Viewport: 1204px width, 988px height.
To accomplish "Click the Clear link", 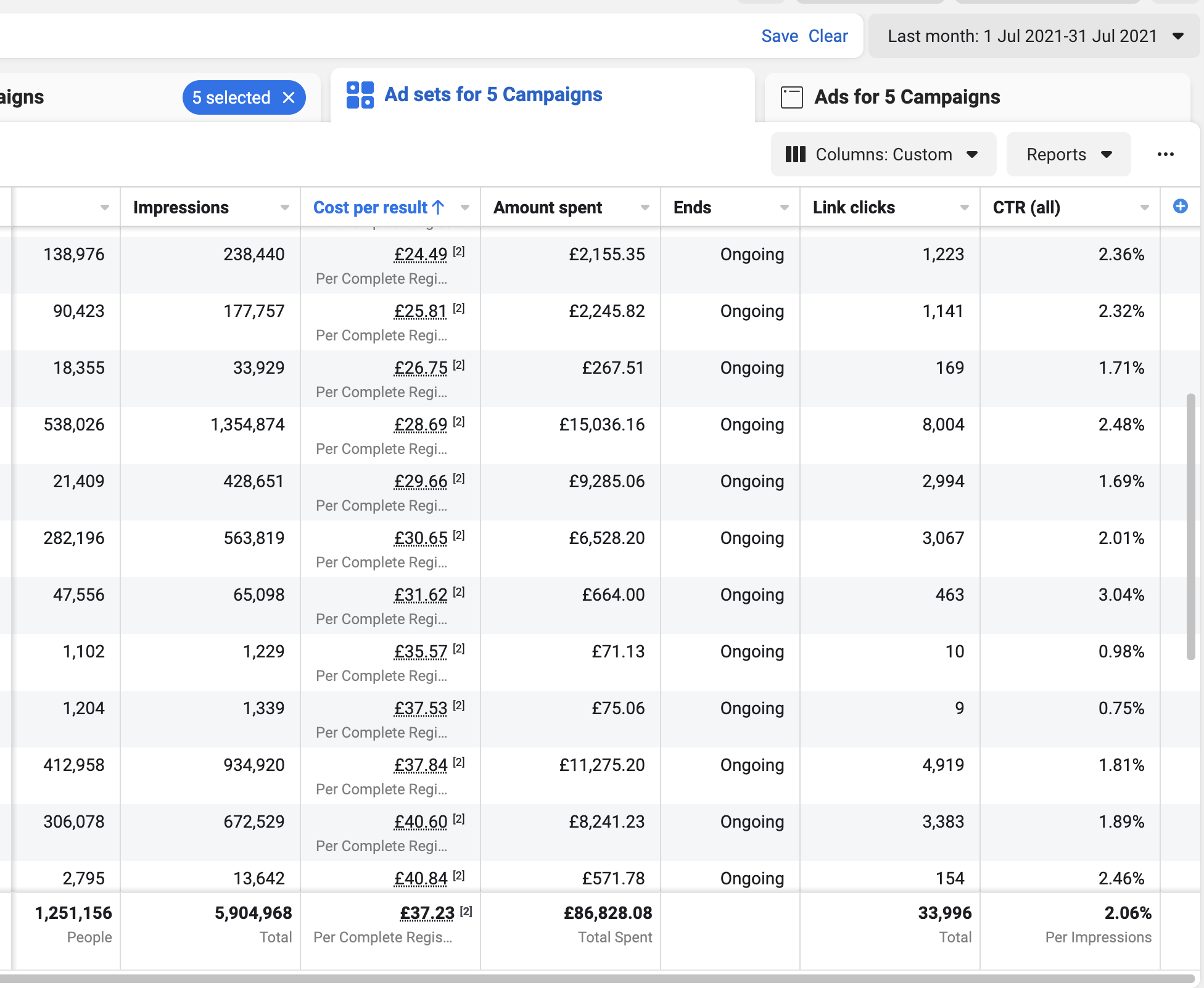I will tap(828, 36).
